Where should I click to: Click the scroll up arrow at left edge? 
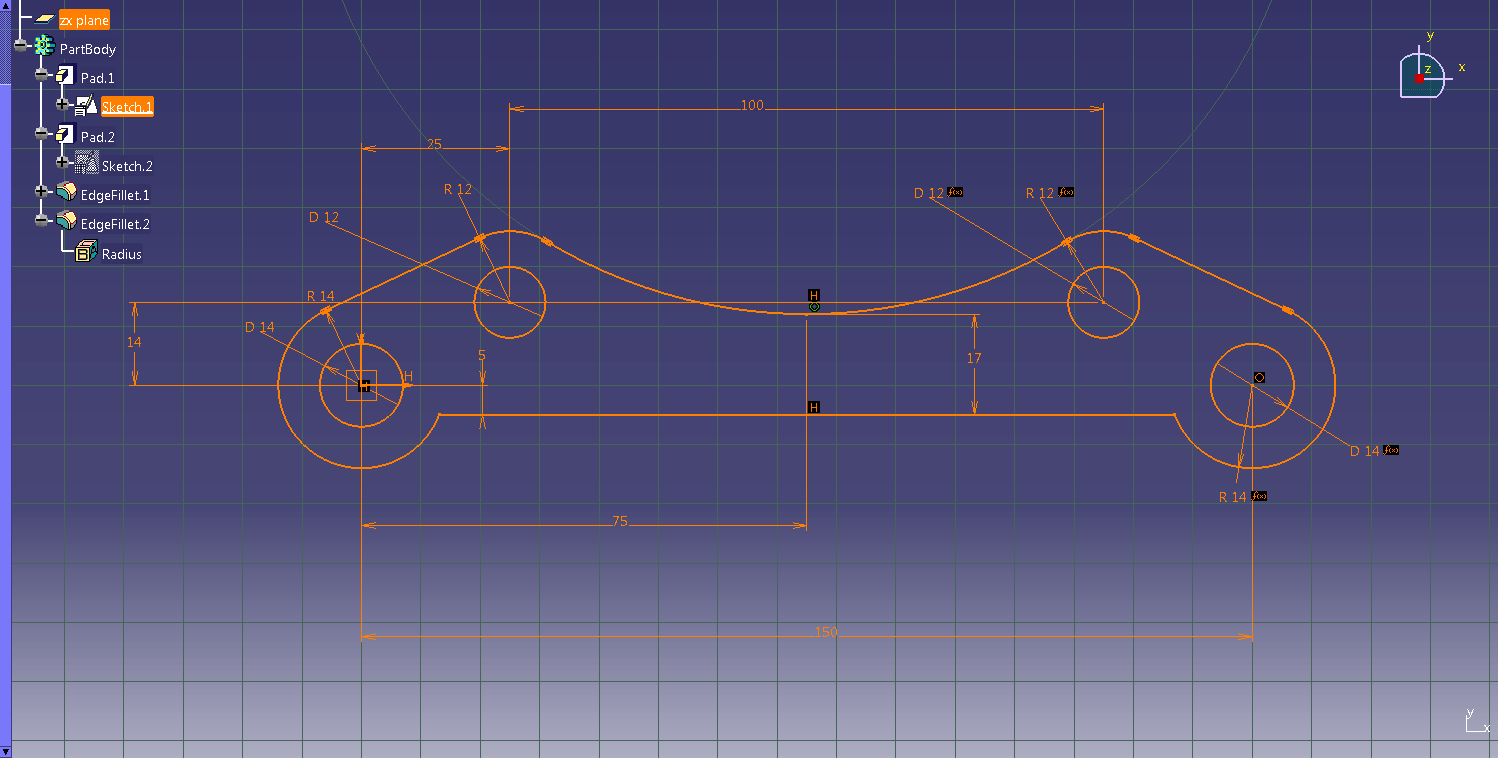point(5,6)
